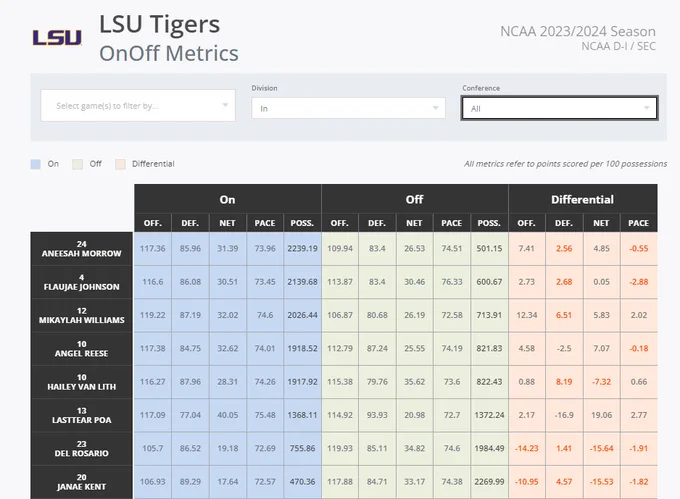This screenshot has height=499, width=680.
Task: Select the Del Rosario row label
Action: point(82,449)
